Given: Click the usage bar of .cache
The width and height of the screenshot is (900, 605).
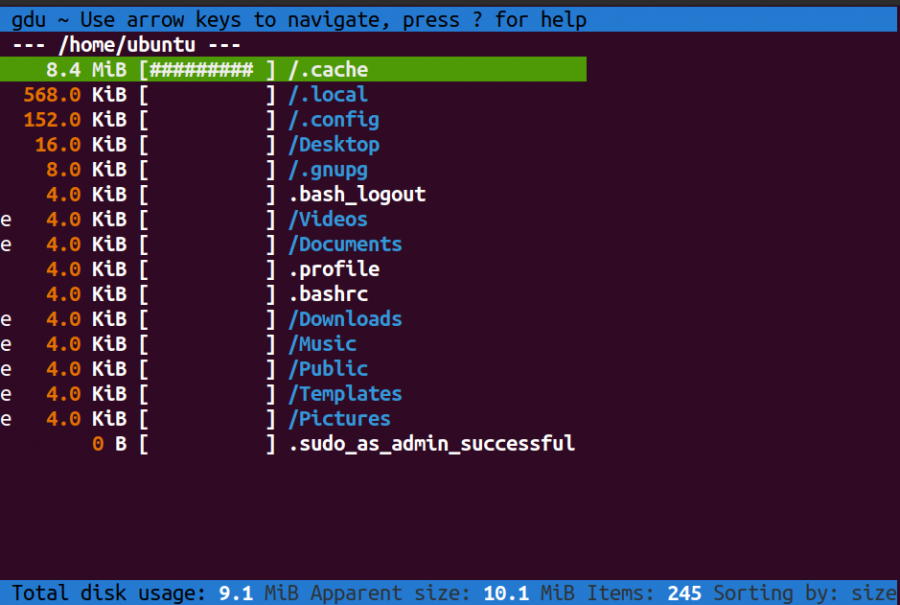Looking at the screenshot, I should [x=207, y=70].
